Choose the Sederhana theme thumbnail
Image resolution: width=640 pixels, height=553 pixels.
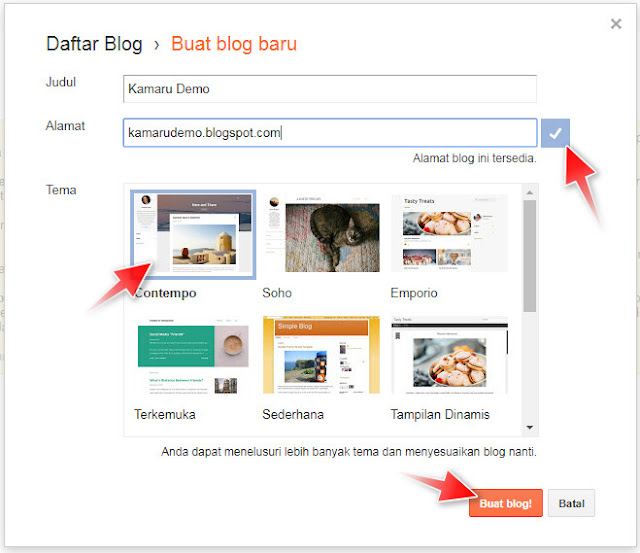(x=322, y=355)
